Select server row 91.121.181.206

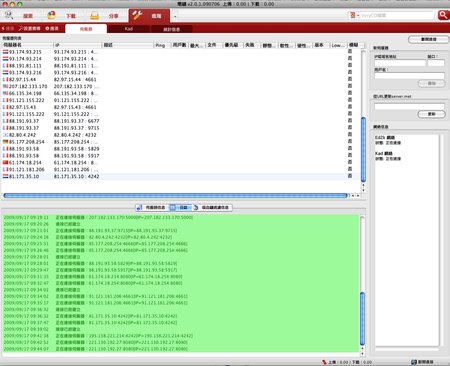point(181,170)
